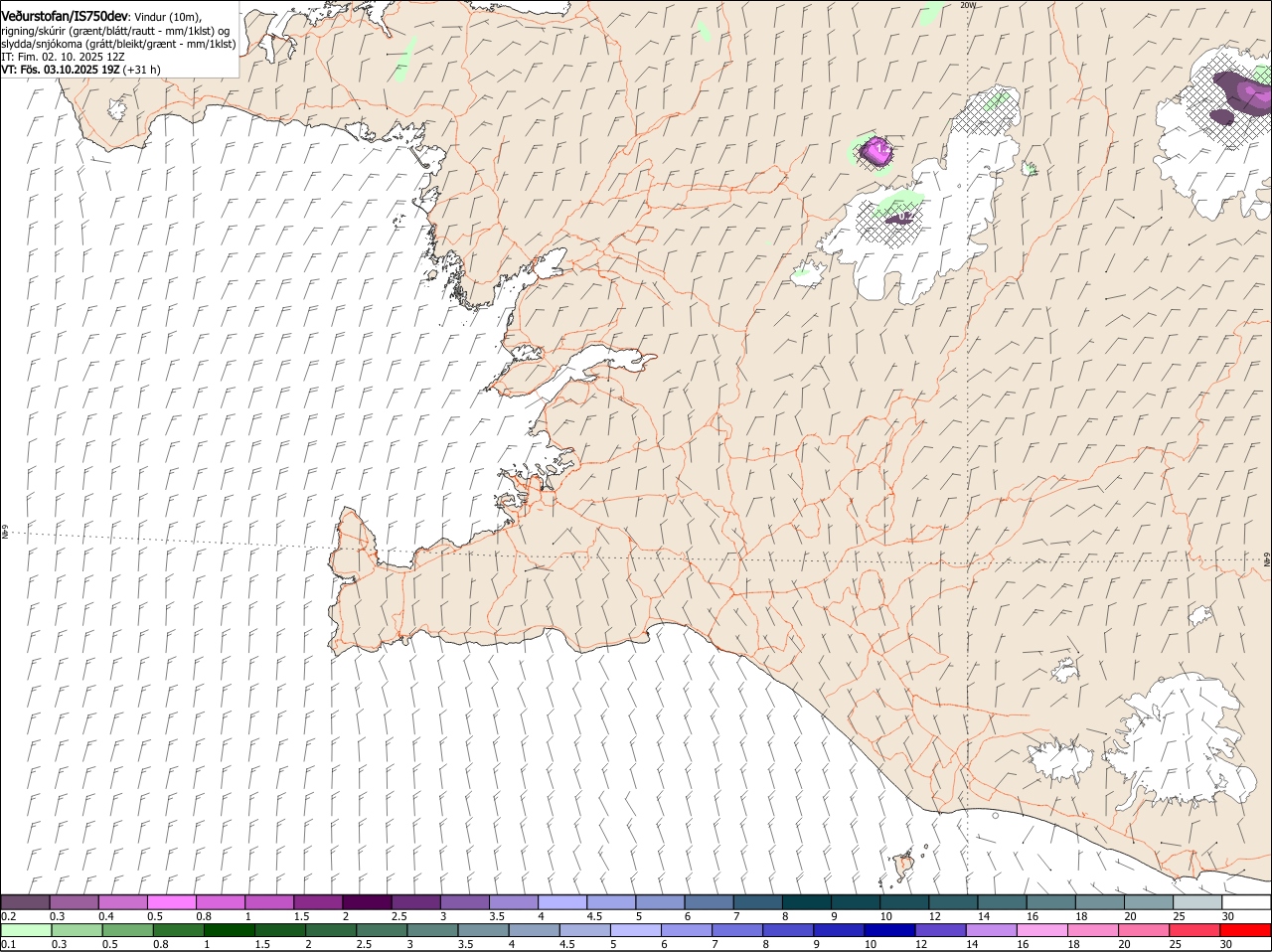Screen dimensions: 1272x952
Task: Pick the snow scale swatch above label 1.5
Action: click(317, 901)
